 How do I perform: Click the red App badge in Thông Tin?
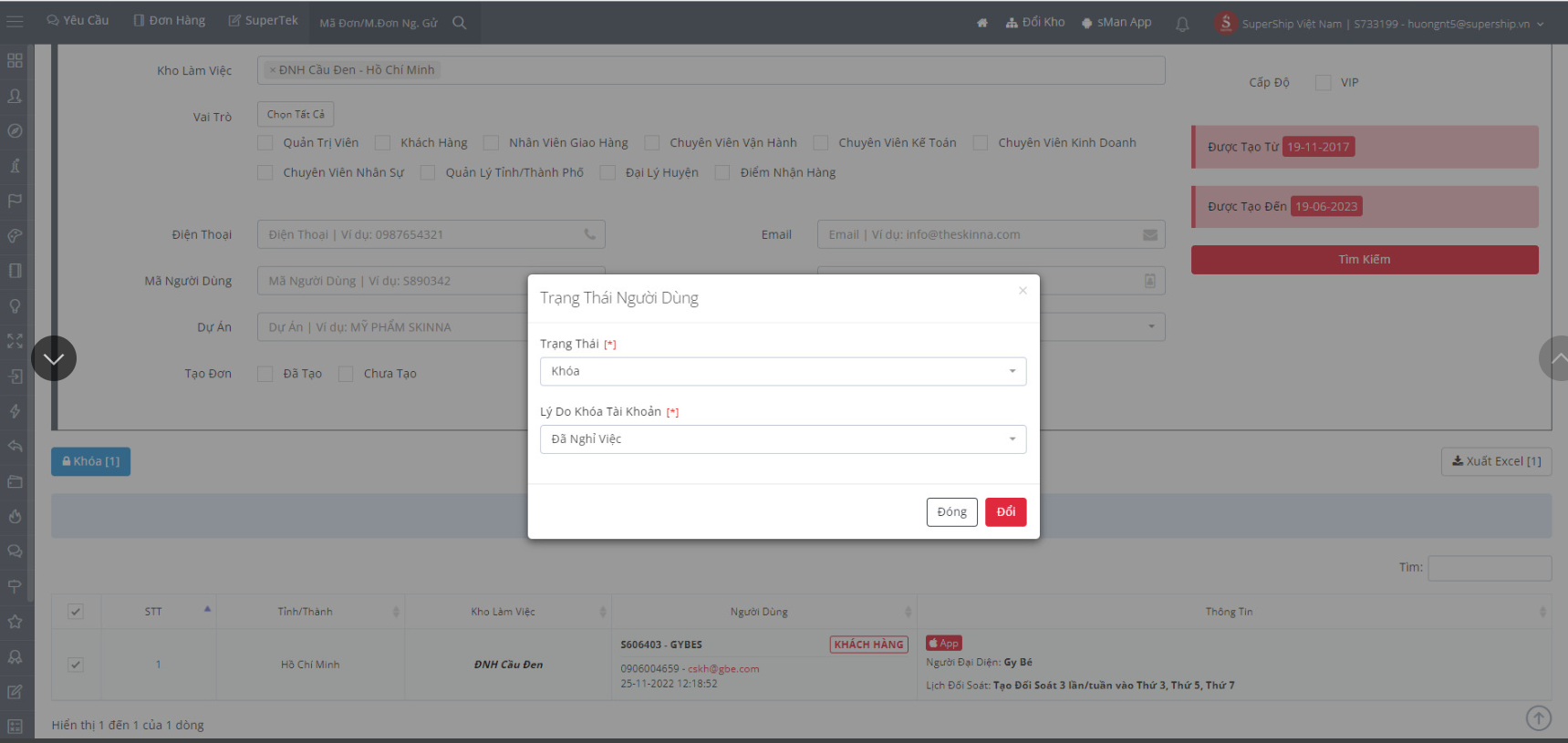pyautogui.click(x=944, y=643)
